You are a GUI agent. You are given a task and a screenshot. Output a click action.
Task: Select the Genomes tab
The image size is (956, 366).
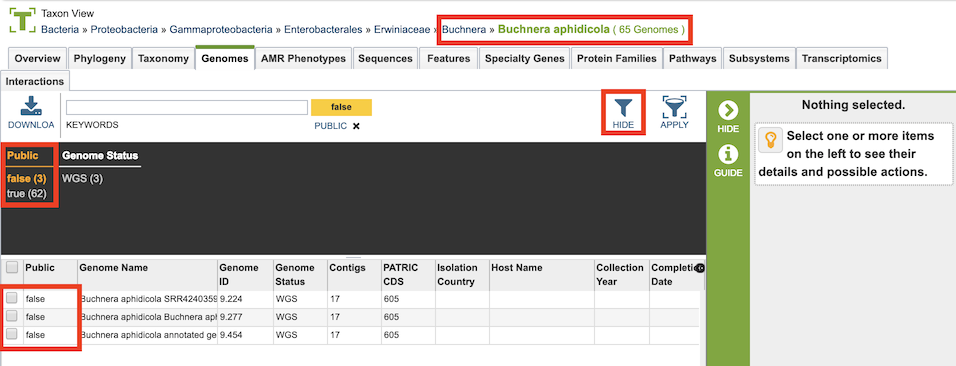tap(225, 59)
